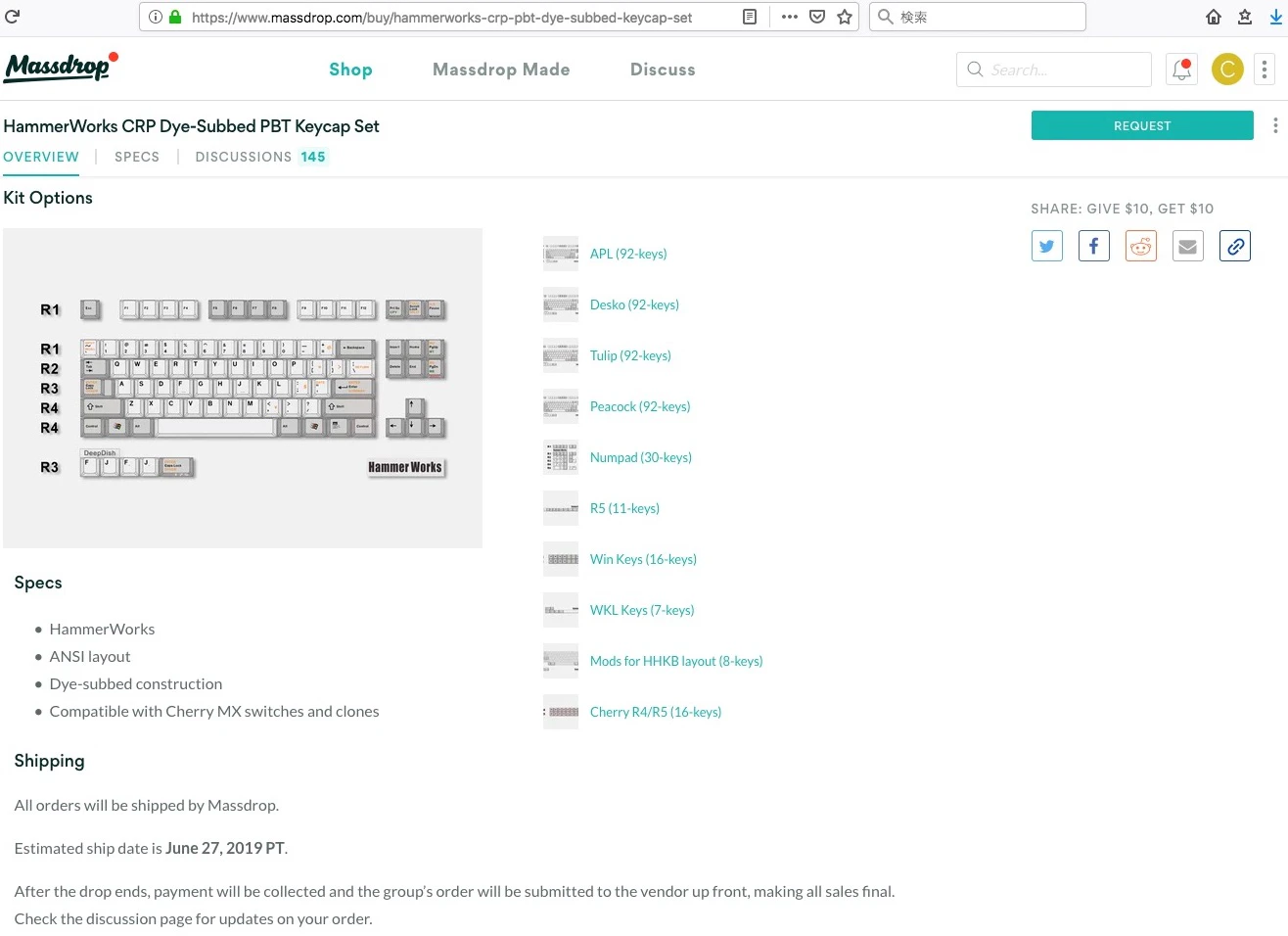Click the Massdrop logo

(x=61, y=68)
